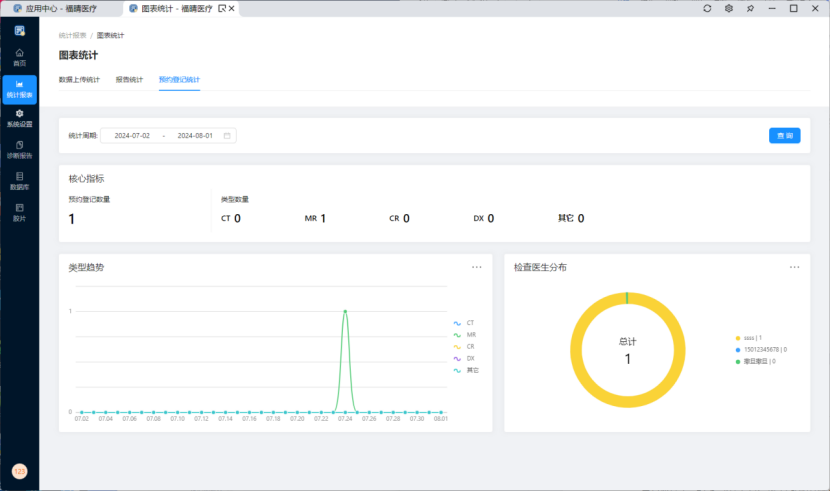Open 首页 home in sidebar
Screen dimensions: 830x491
[19, 56]
